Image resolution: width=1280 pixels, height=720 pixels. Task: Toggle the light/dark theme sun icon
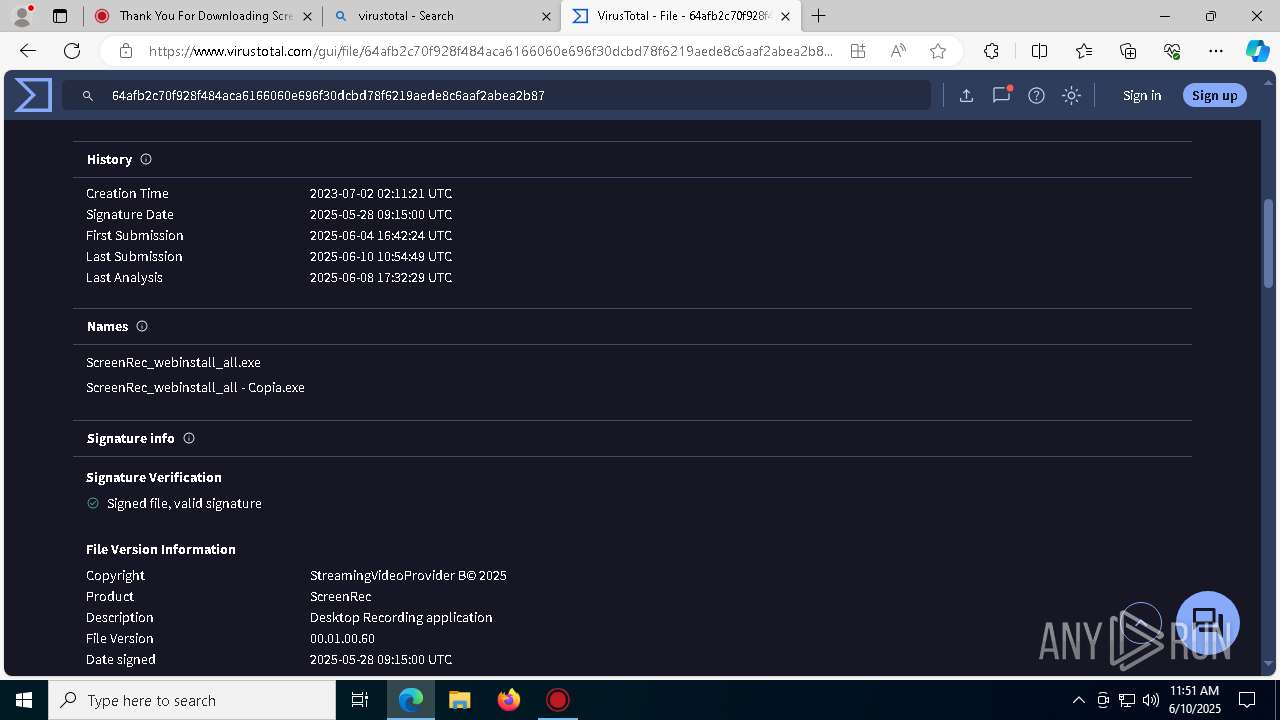tap(1071, 95)
